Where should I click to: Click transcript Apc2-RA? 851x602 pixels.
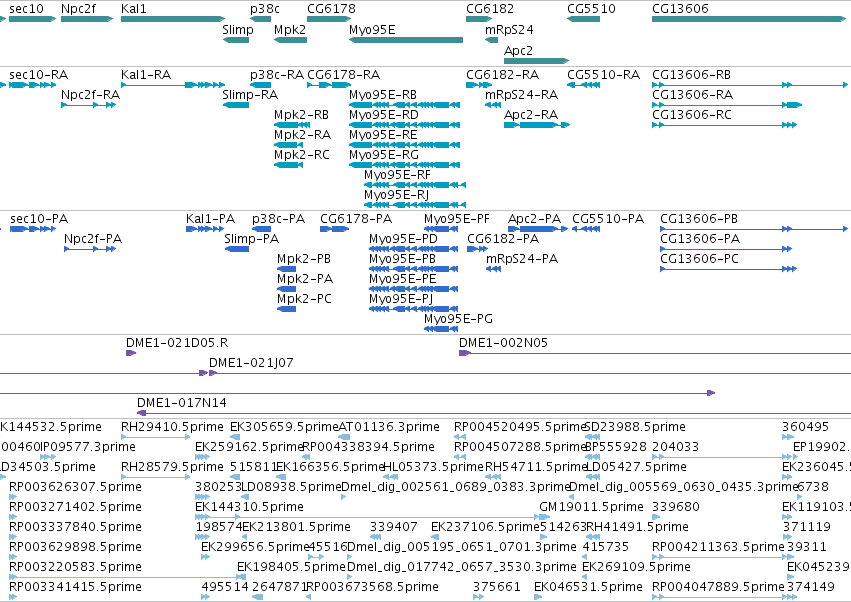click(x=531, y=115)
